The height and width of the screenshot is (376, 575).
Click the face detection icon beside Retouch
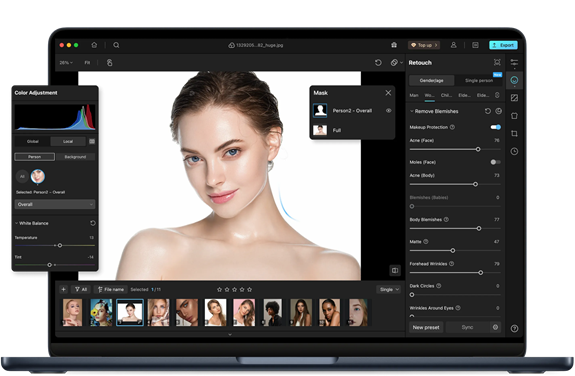pyautogui.click(x=497, y=62)
